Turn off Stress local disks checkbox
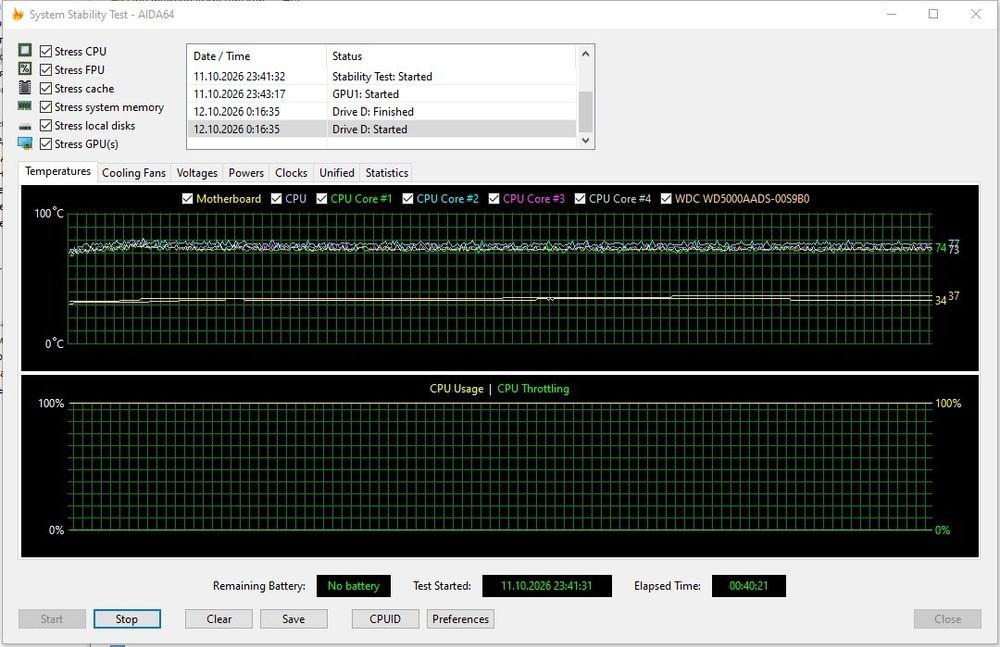The width and height of the screenshot is (1000, 647). pyautogui.click(x=46, y=125)
